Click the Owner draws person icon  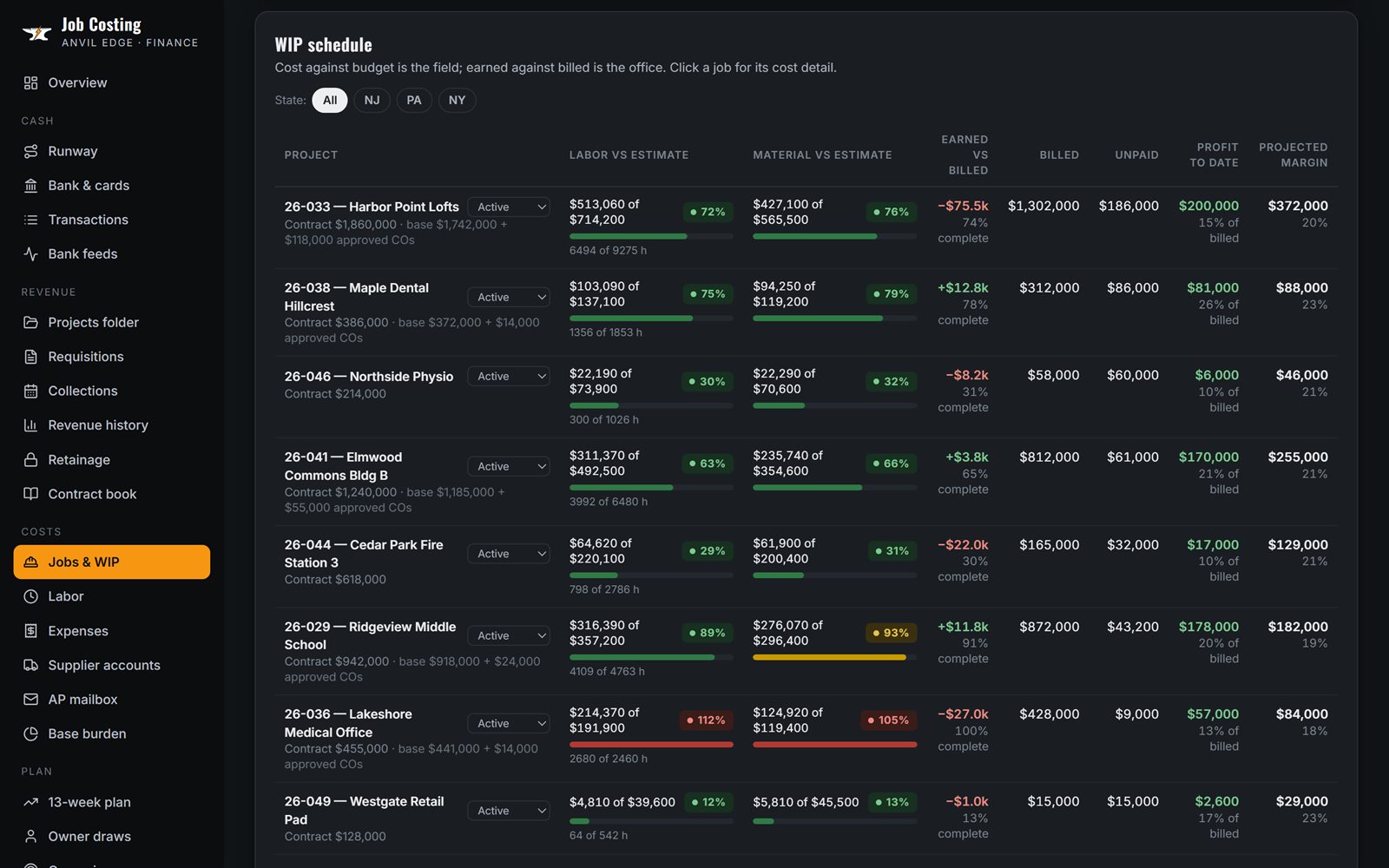30,837
